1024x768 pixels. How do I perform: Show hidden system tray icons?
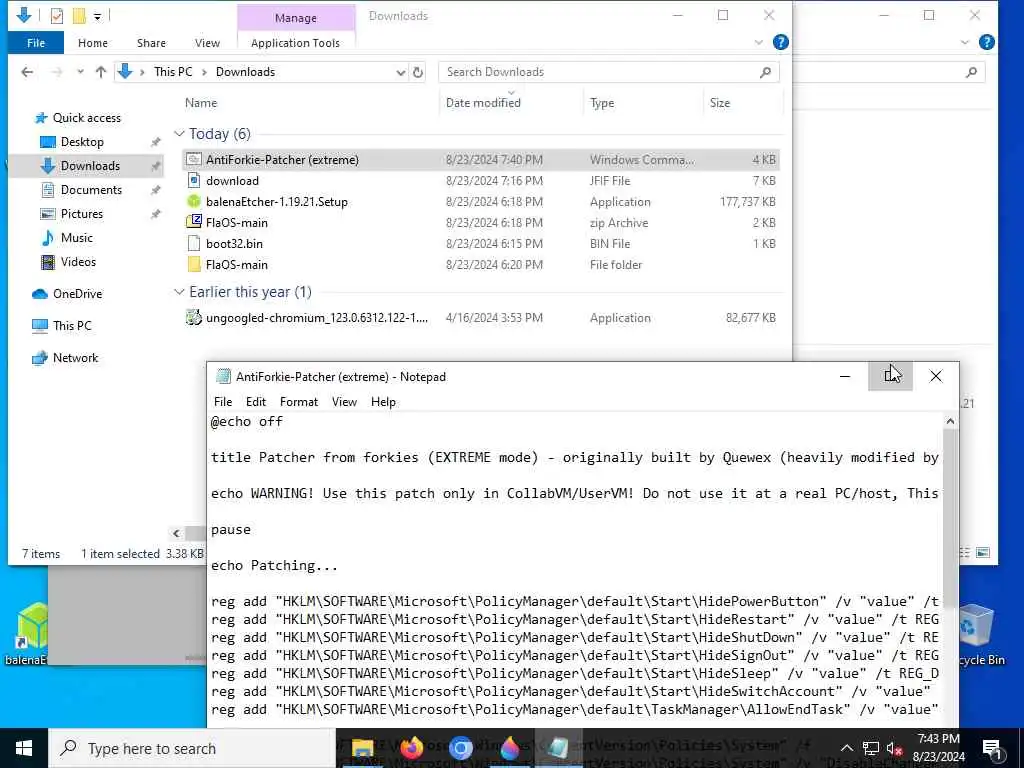click(846, 748)
